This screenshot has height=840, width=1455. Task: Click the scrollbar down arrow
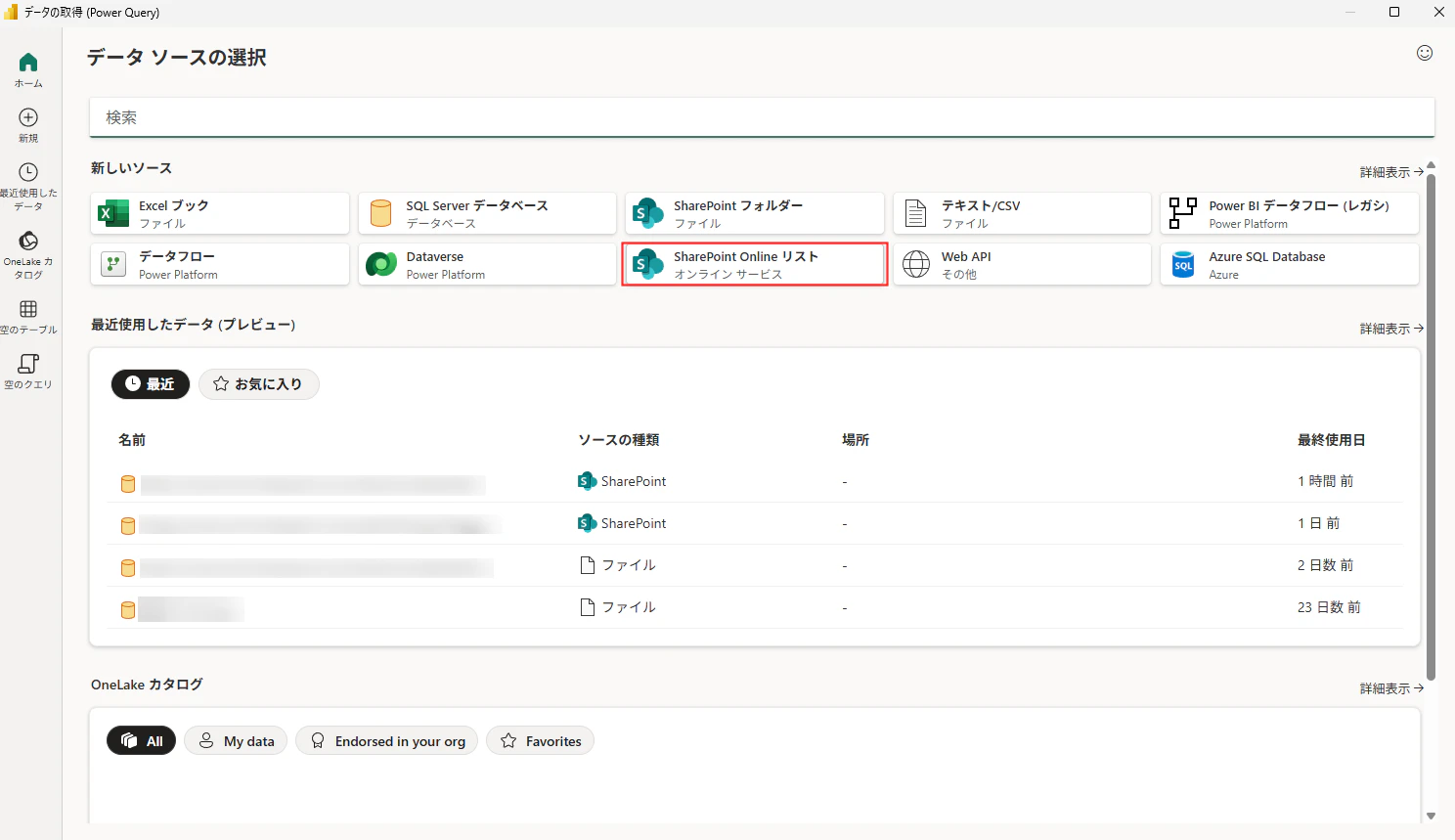[1431, 816]
